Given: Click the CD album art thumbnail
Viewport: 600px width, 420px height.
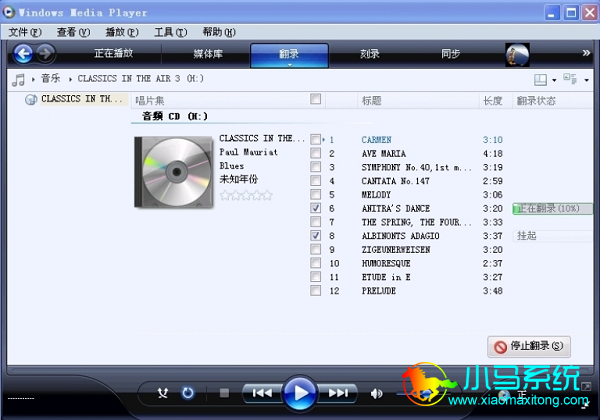Looking at the screenshot, I should click(173, 172).
